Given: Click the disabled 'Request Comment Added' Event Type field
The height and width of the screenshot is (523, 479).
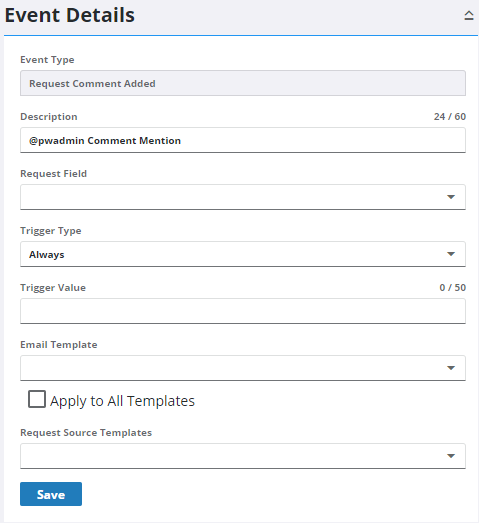Looking at the screenshot, I should point(243,83).
